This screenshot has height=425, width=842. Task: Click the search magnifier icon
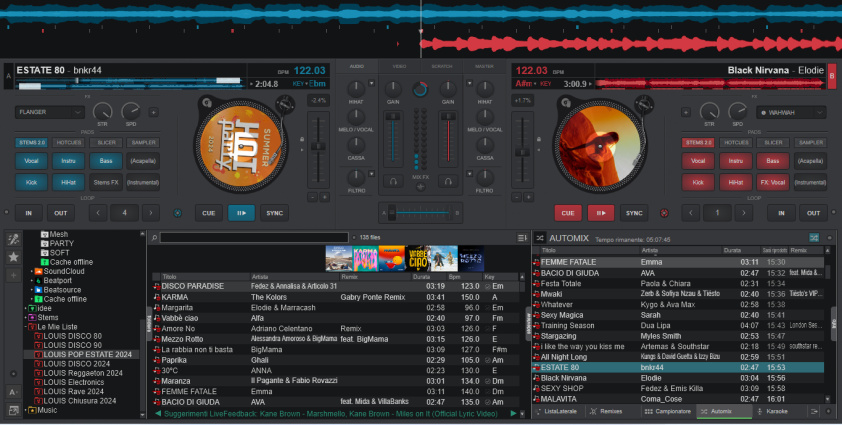(x=154, y=237)
